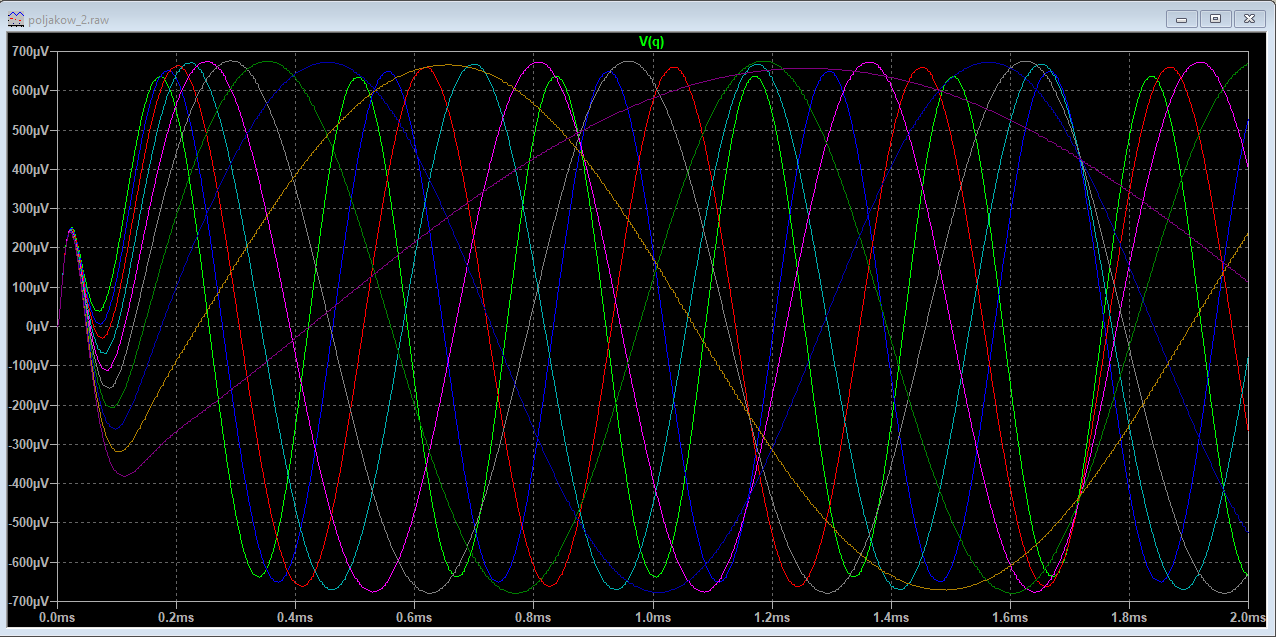This screenshot has width=1276, height=637.
Task: Click the poljakow_2.raw window title text
Action: coord(69,18)
